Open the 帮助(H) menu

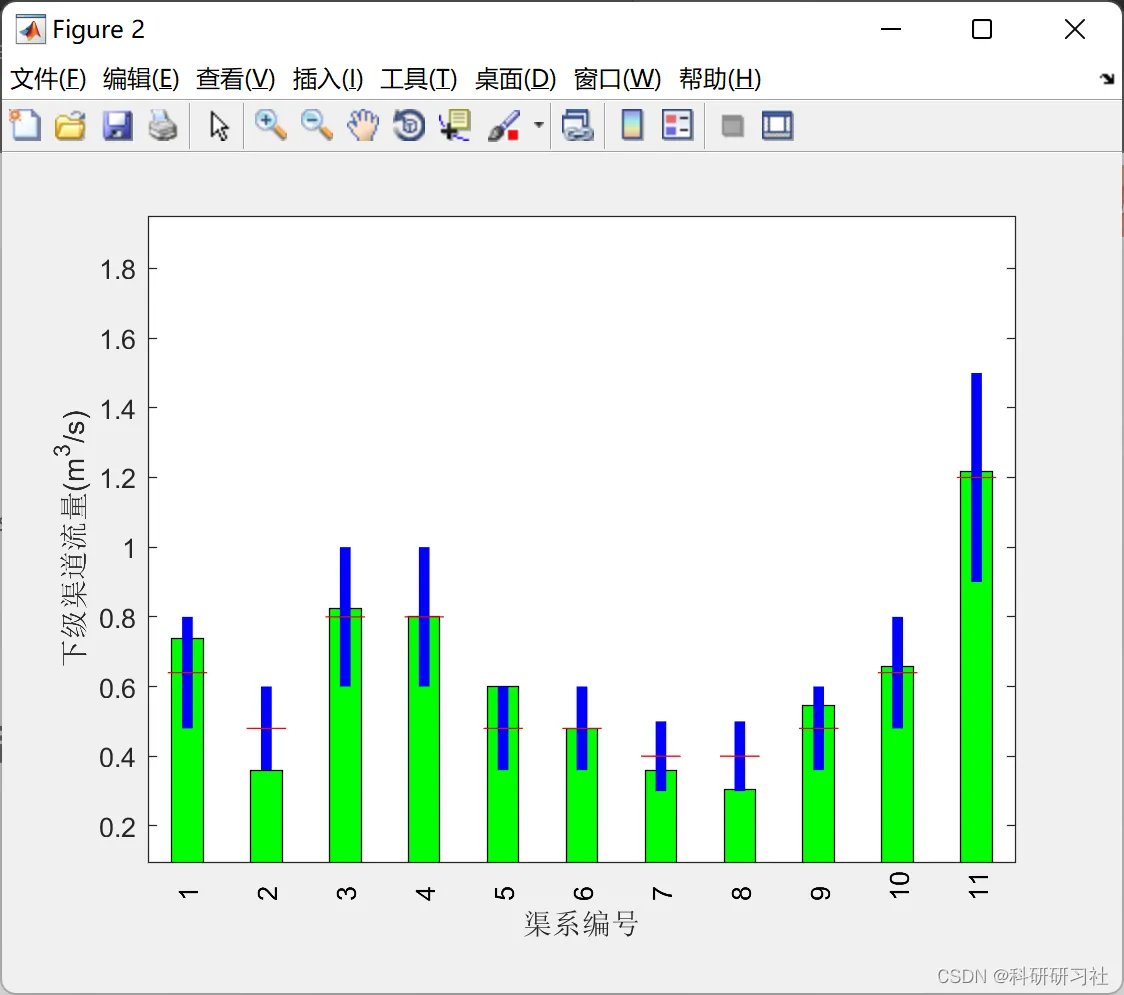720,79
